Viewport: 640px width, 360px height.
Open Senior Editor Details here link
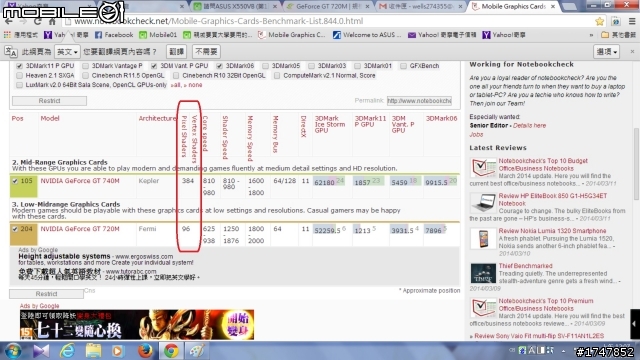click(529, 126)
